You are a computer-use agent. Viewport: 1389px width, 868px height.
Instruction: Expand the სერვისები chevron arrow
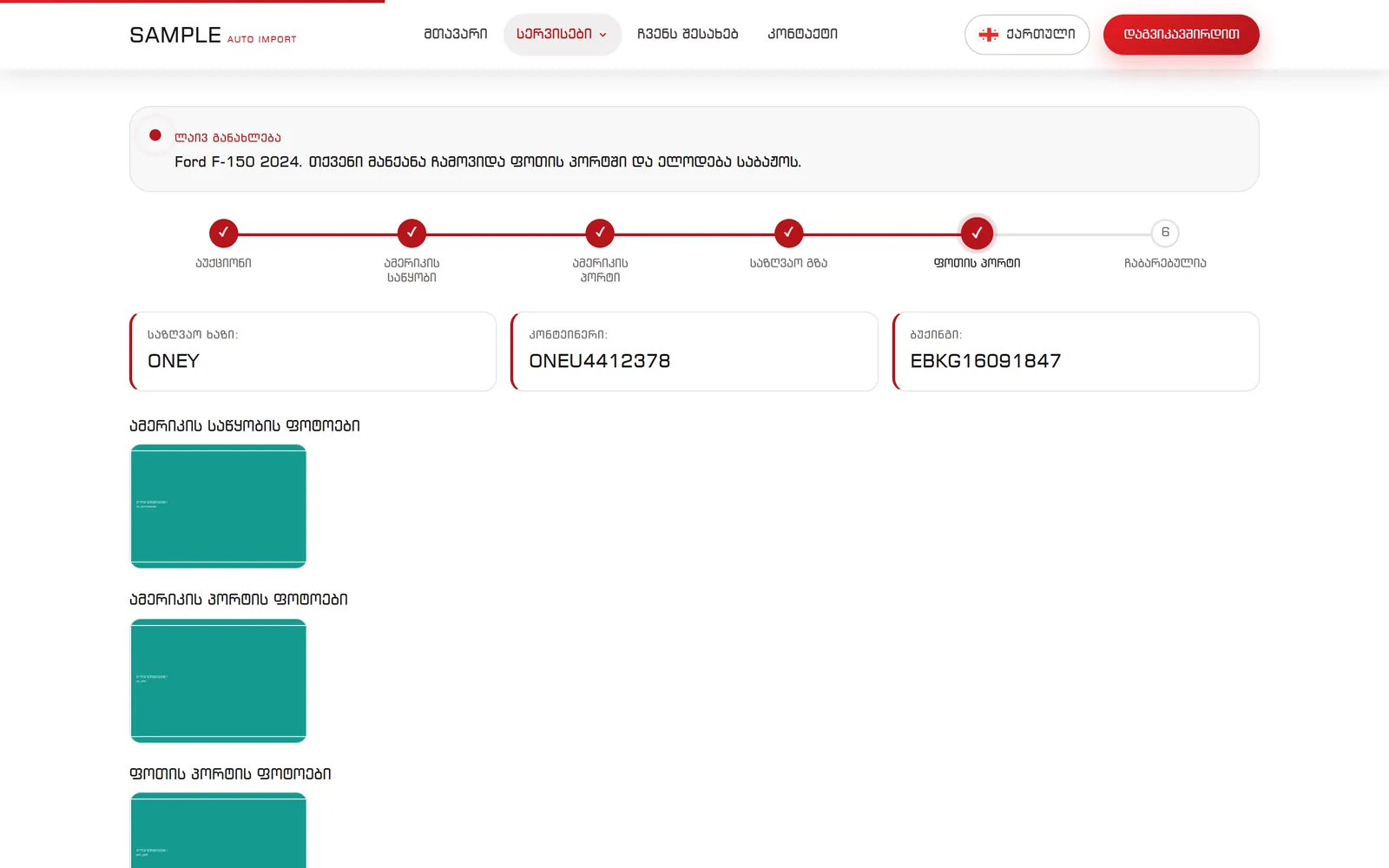(603, 36)
